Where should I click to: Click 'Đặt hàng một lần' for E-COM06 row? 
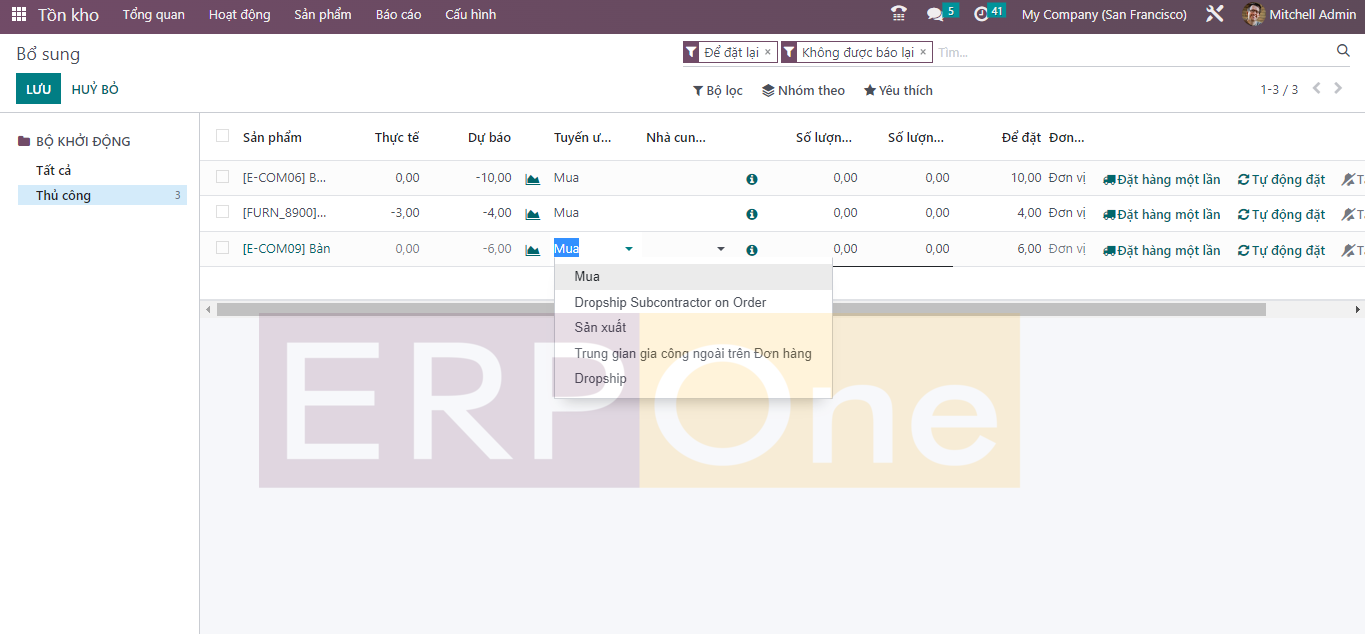click(1161, 180)
